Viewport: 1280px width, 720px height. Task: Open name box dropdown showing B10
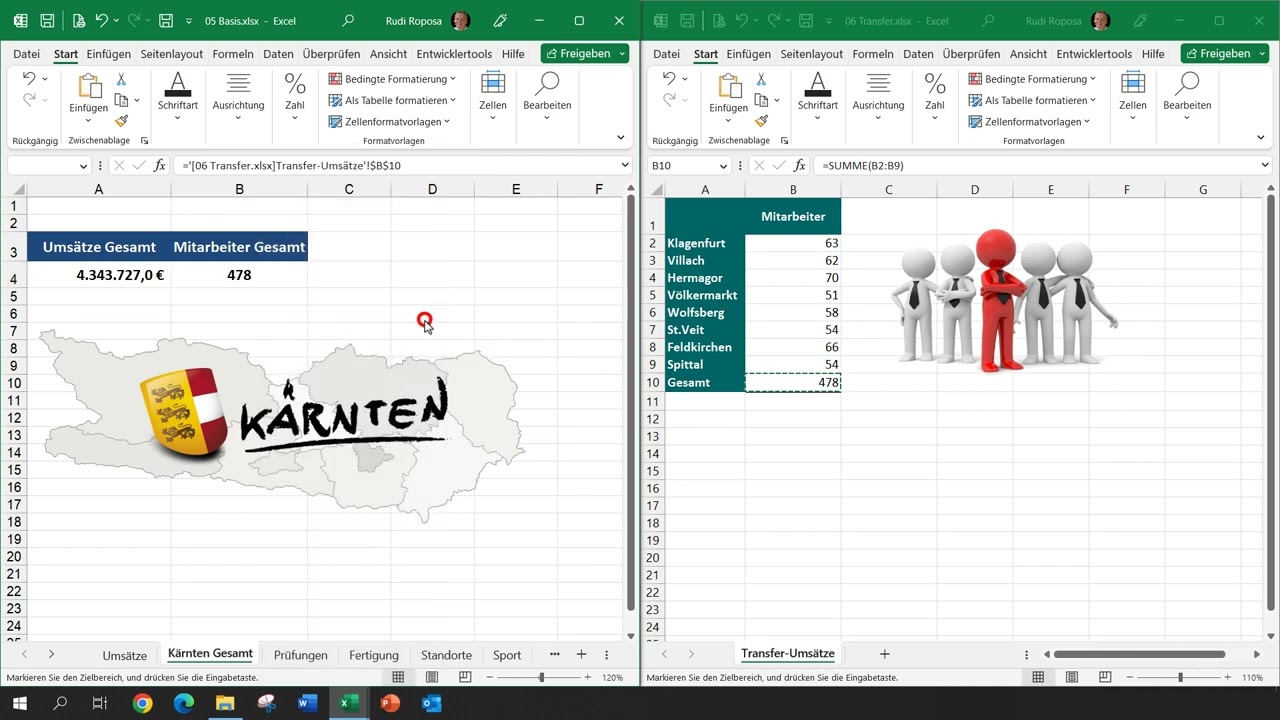pyautogui.click(x=723, y=166)
